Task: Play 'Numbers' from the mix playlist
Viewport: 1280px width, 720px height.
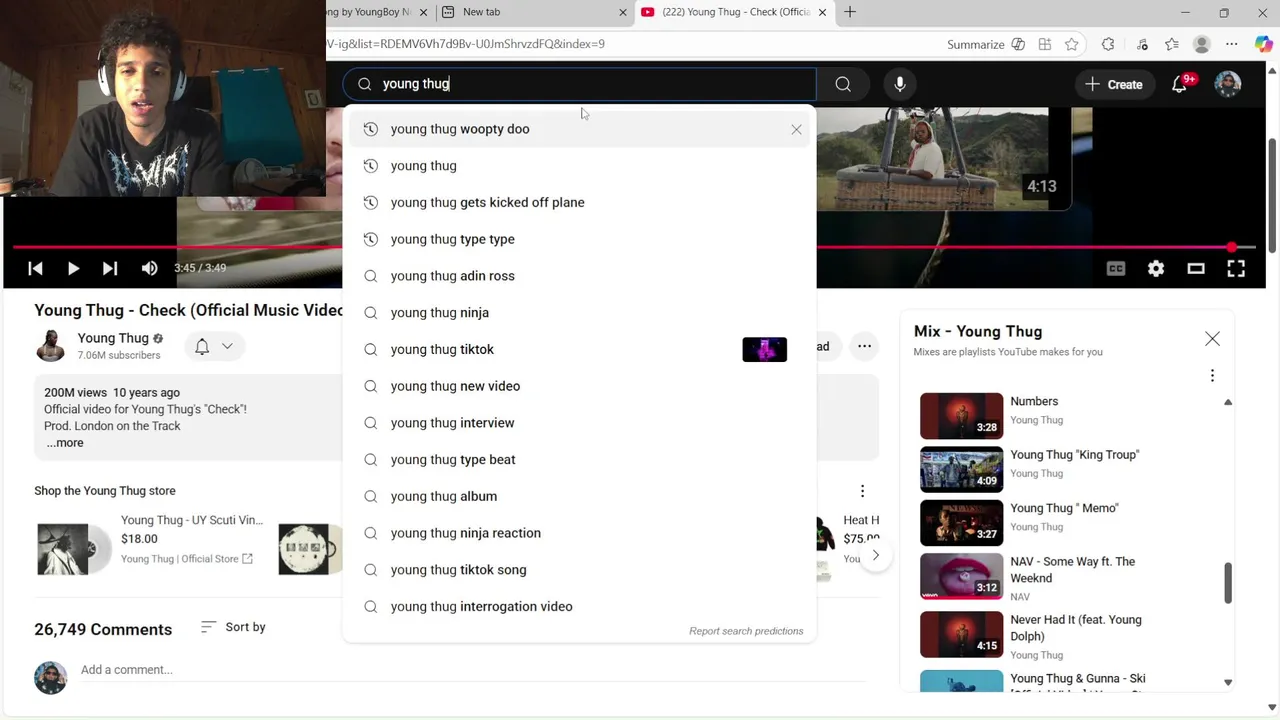Action: (x=1070, y=415)
